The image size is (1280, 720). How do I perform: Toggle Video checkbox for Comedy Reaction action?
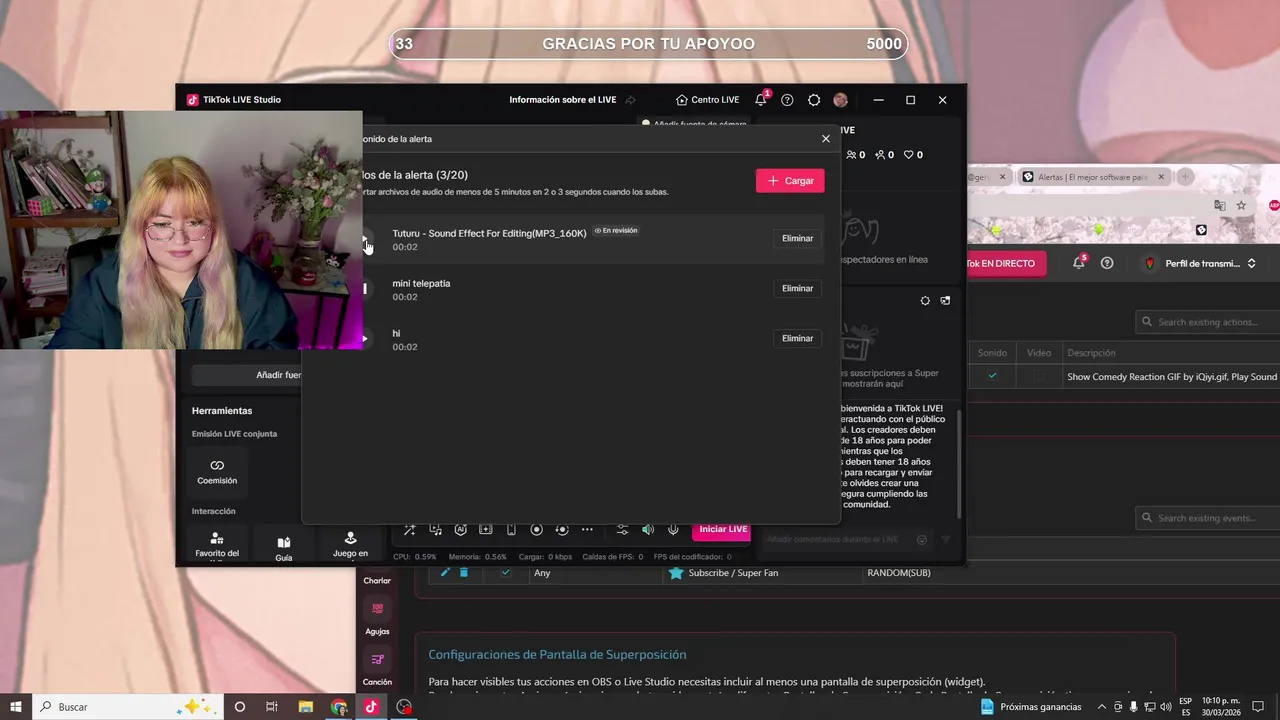[1039, 377]
